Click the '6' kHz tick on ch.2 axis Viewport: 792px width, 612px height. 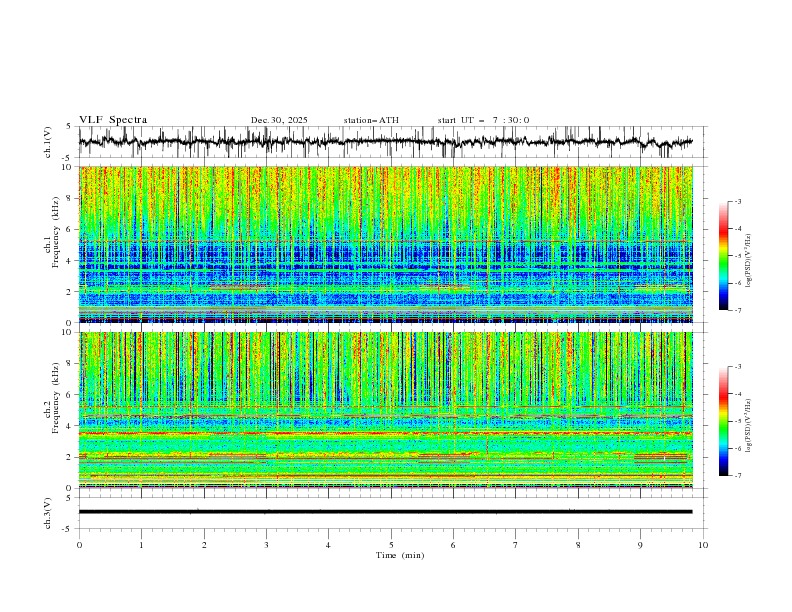click(70, 395)
